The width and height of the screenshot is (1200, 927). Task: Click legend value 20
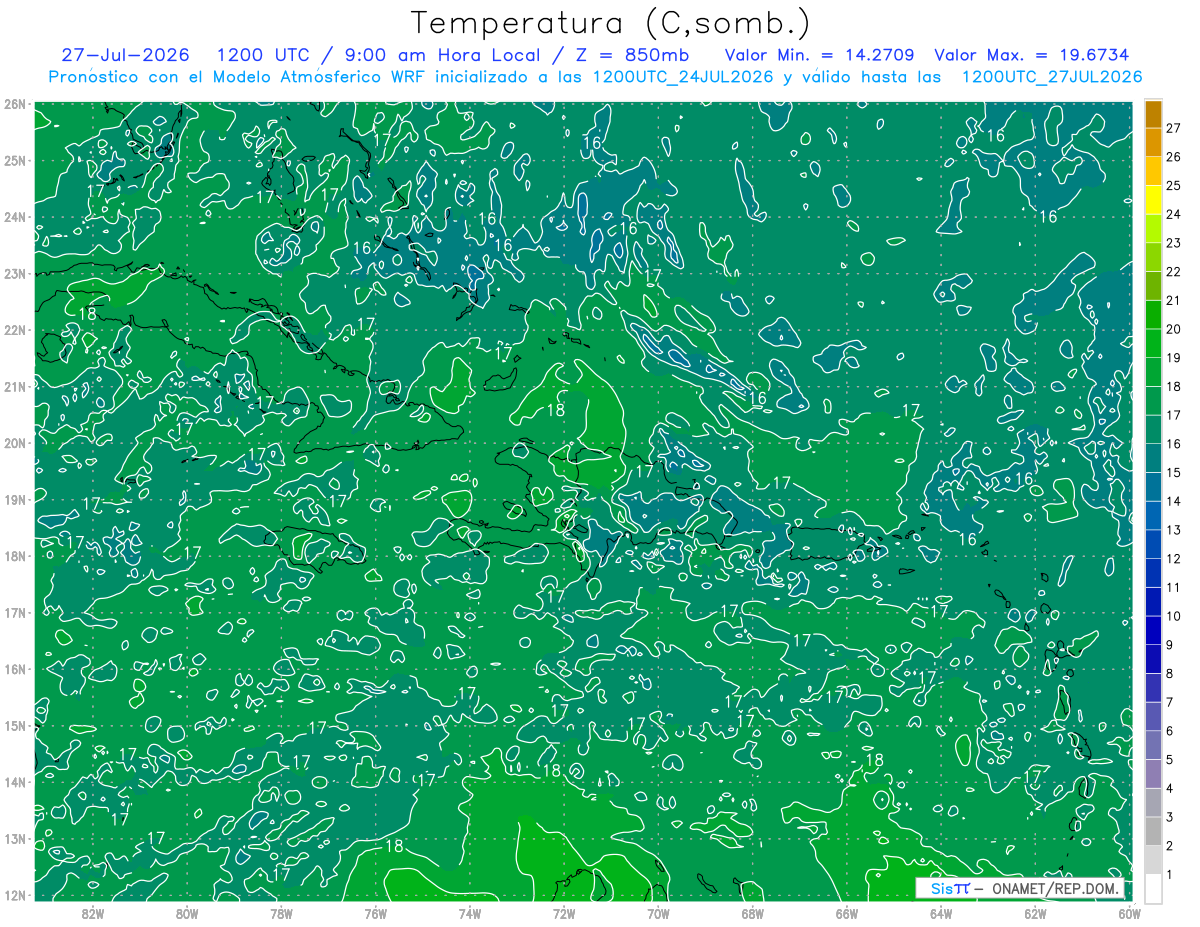[1173, 329]
